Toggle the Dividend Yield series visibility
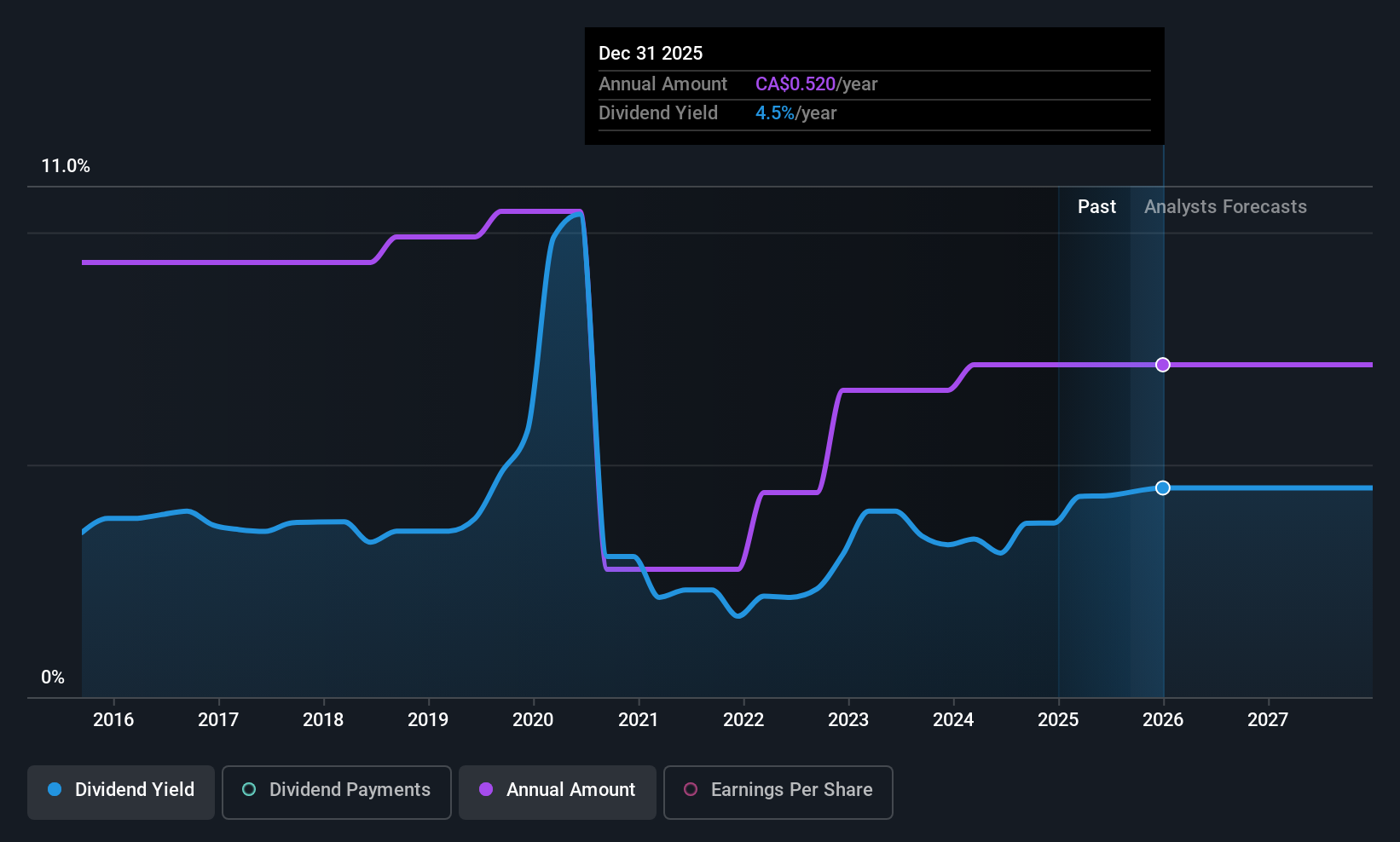Image resolution: width=1400 pixels, height=842 pixels. click(120, 792)
